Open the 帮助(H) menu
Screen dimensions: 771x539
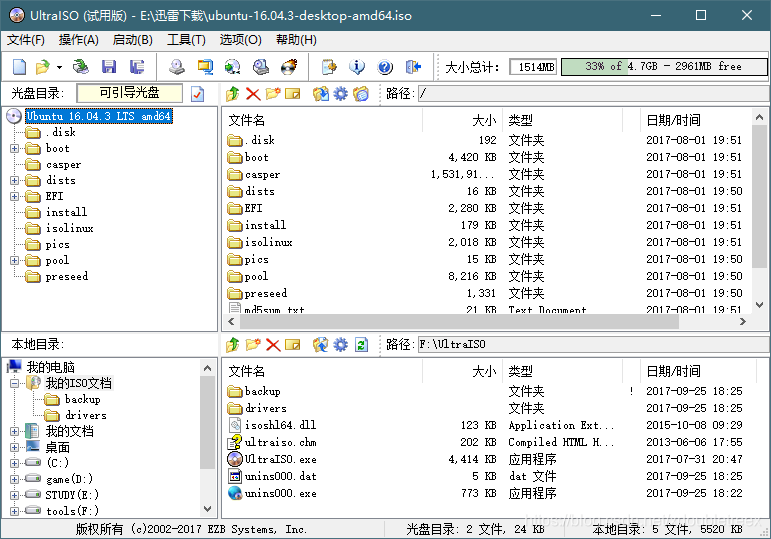pos(296,40)
